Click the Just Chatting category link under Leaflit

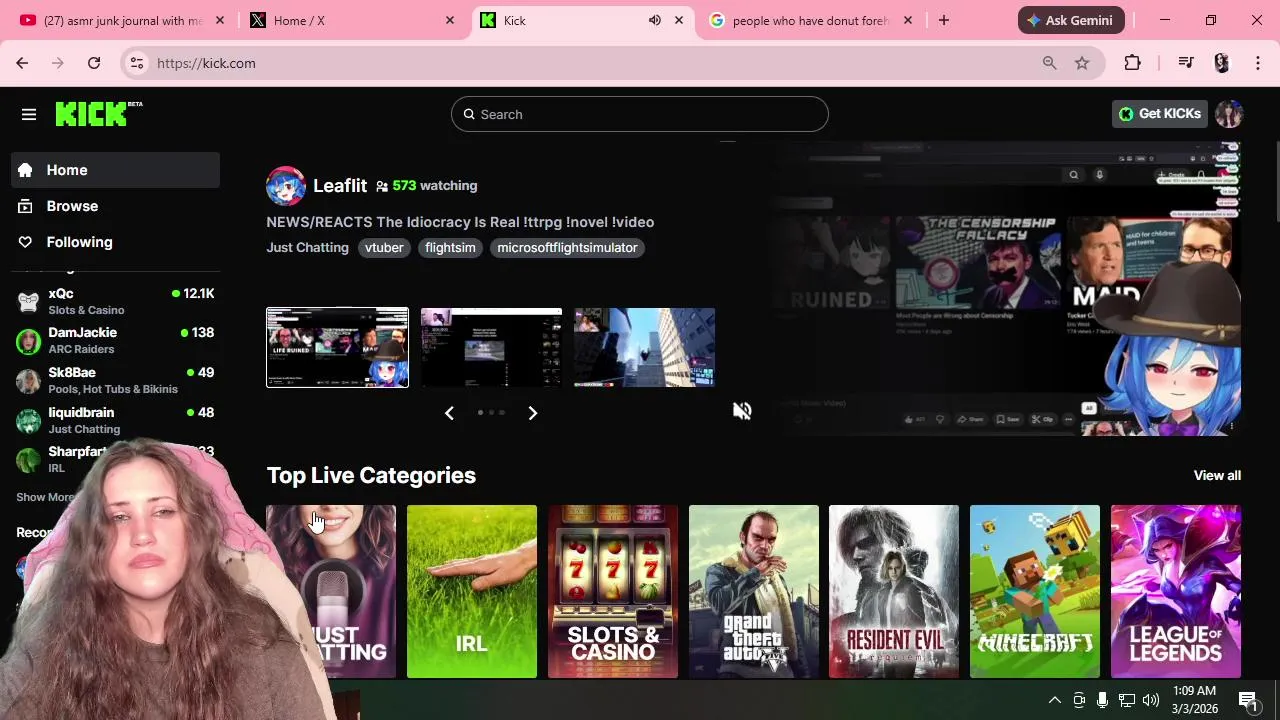(x=307, y=248)
